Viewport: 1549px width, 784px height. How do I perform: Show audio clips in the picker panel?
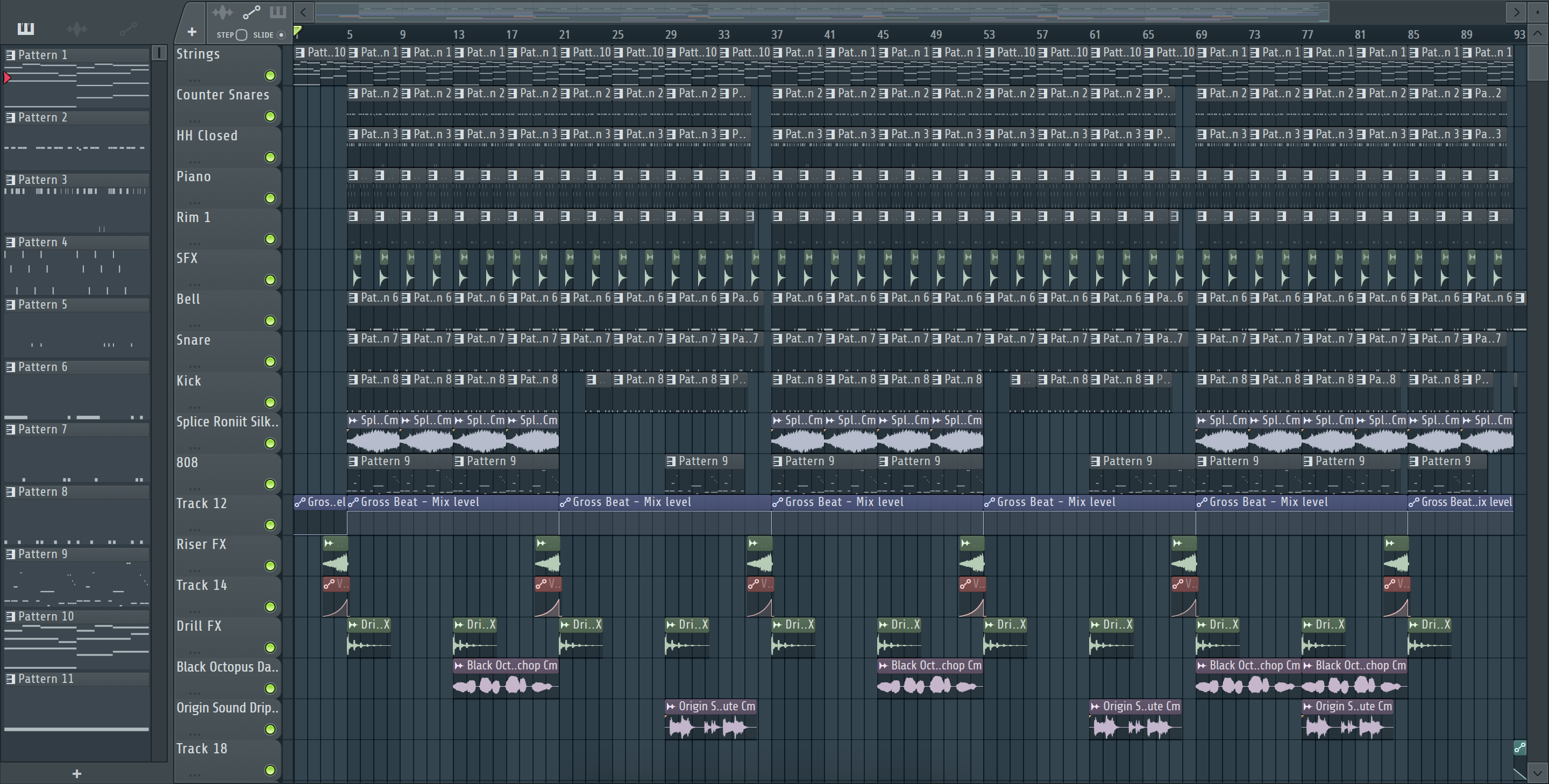click(x=76, y=28)
